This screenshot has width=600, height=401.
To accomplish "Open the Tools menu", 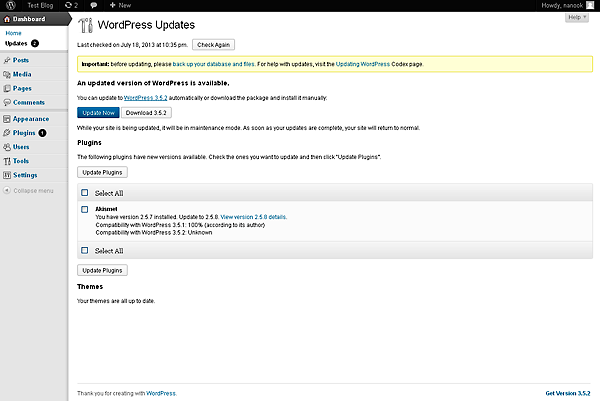I will click(21, 161).
